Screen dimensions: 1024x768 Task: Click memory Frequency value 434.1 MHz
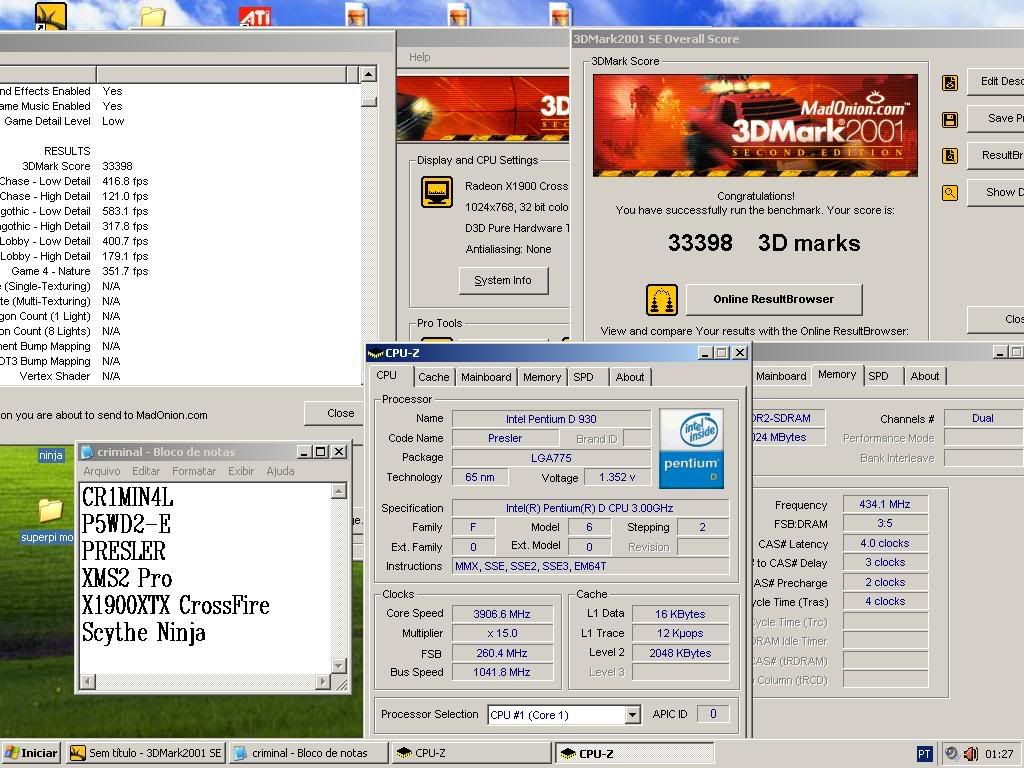pos(885,504)
